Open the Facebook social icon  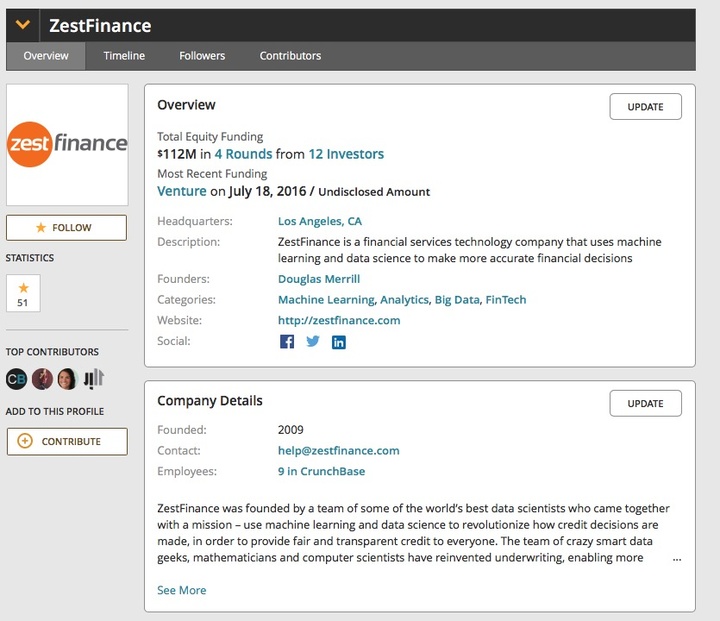[x=287, y=342]
